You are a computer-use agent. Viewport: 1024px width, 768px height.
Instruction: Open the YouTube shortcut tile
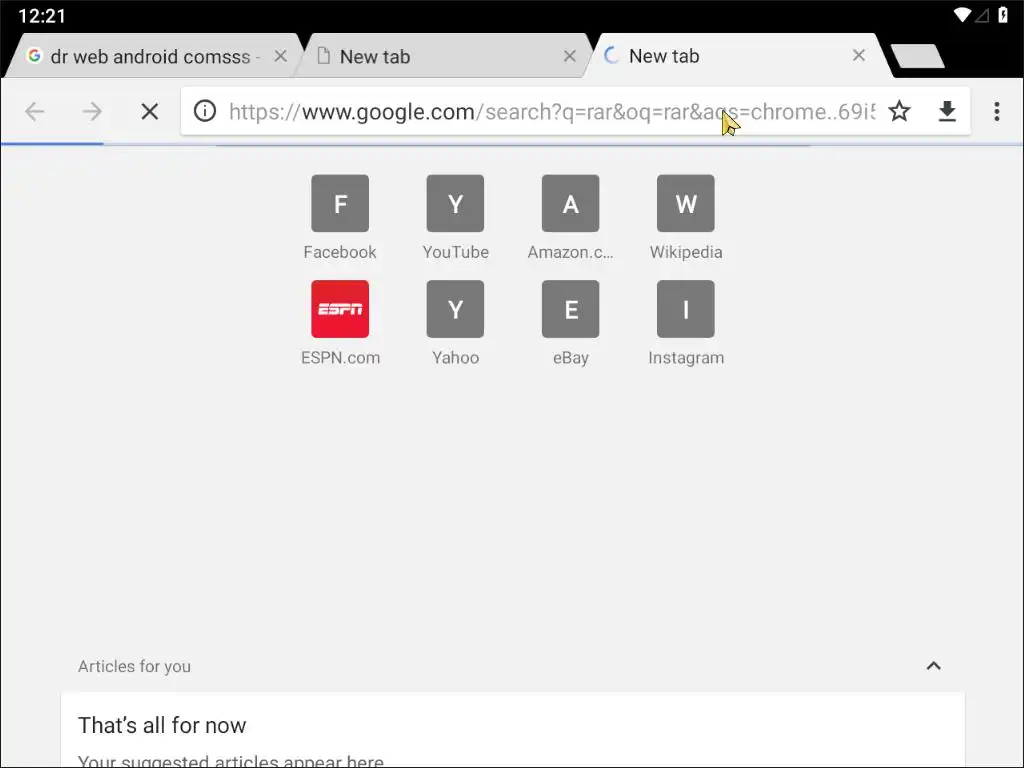click(455, 217)
